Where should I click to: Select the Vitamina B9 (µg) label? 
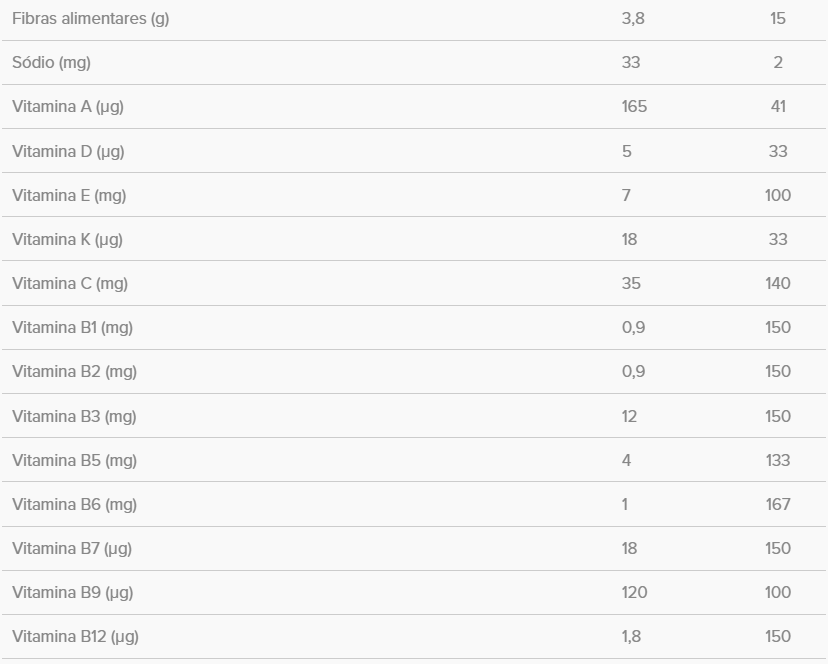[x=72, y=592]
